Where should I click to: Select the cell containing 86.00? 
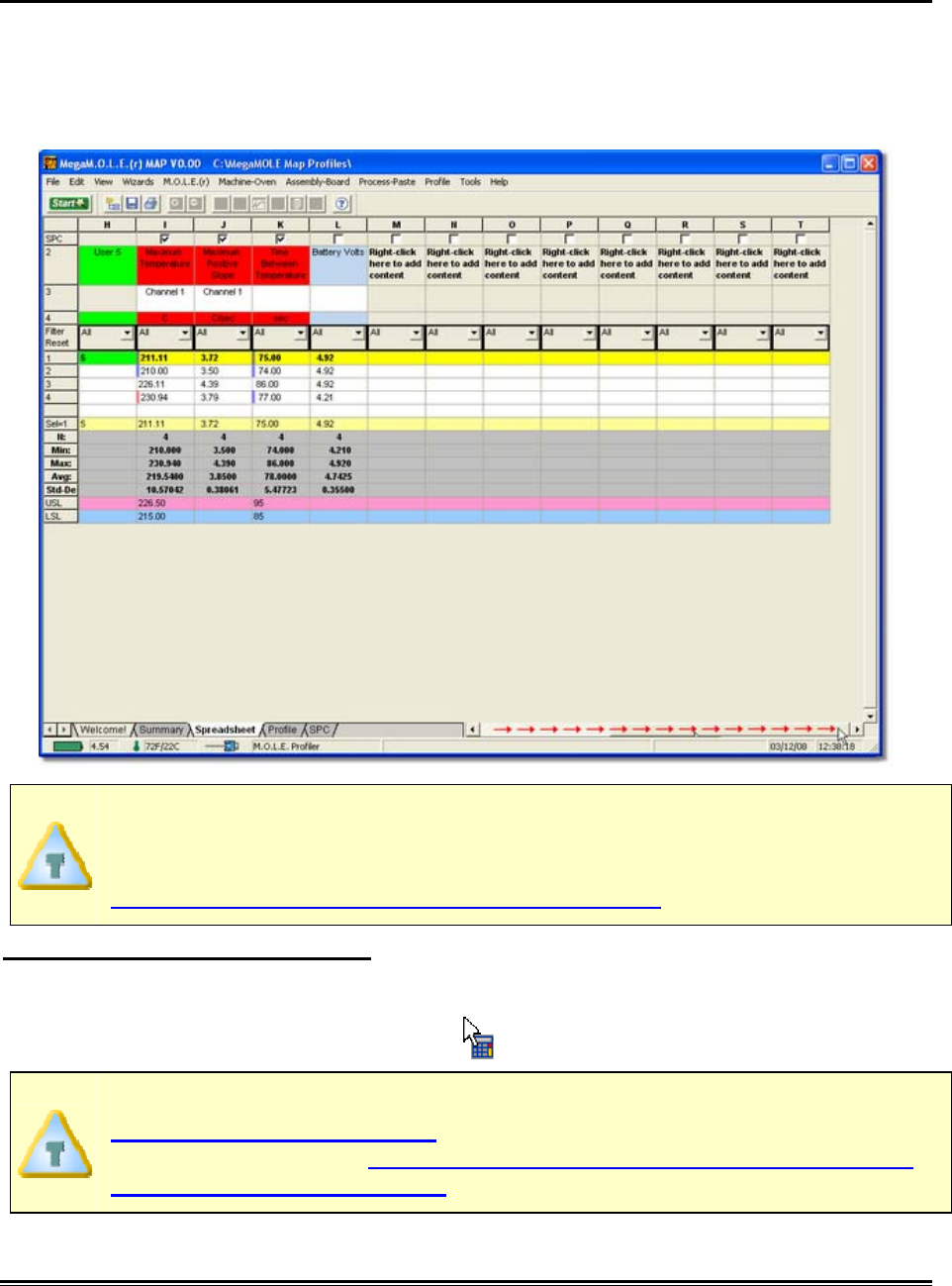point(281,384)
